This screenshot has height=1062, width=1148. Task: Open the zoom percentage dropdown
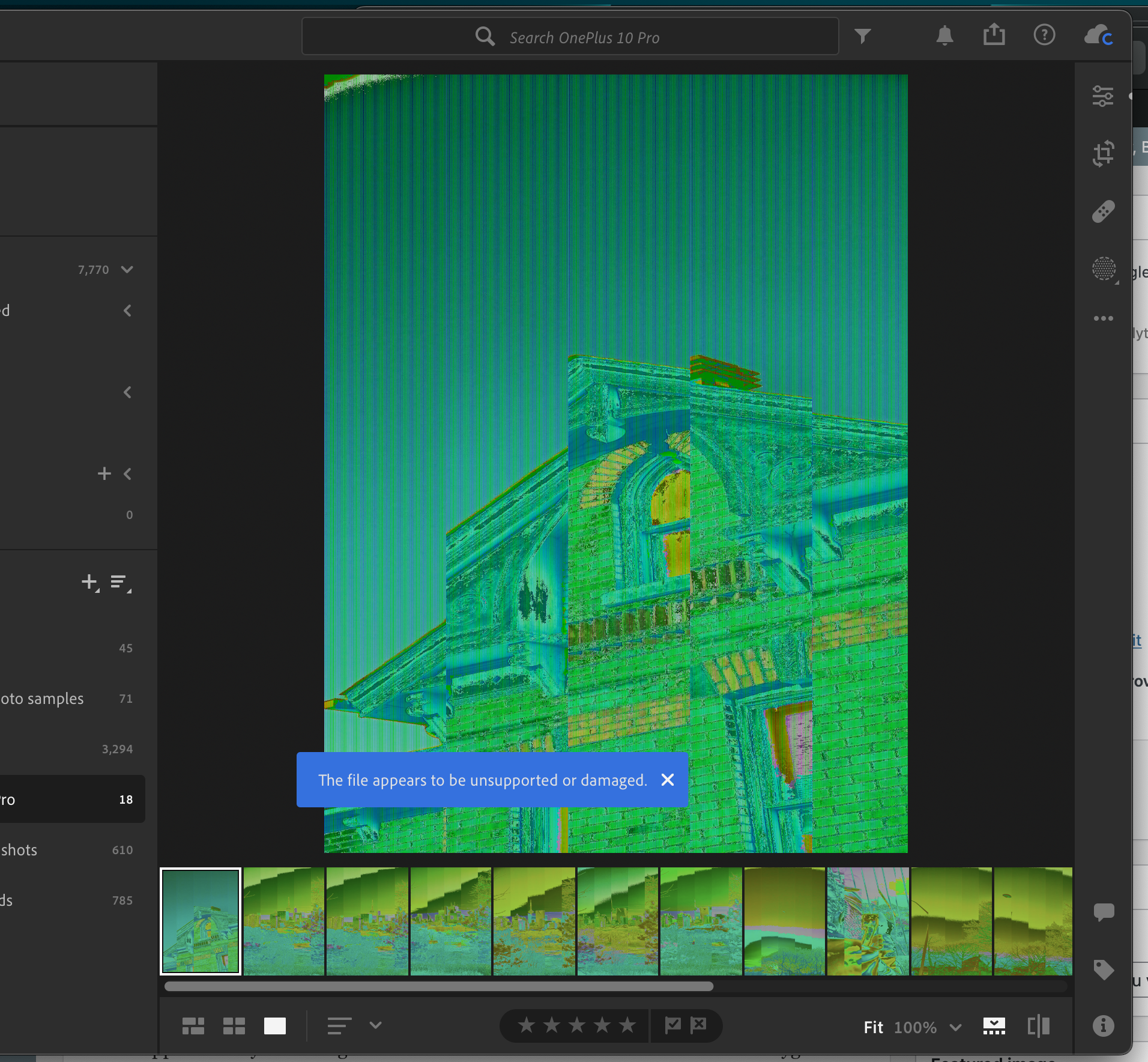[x=955, y=1027]
